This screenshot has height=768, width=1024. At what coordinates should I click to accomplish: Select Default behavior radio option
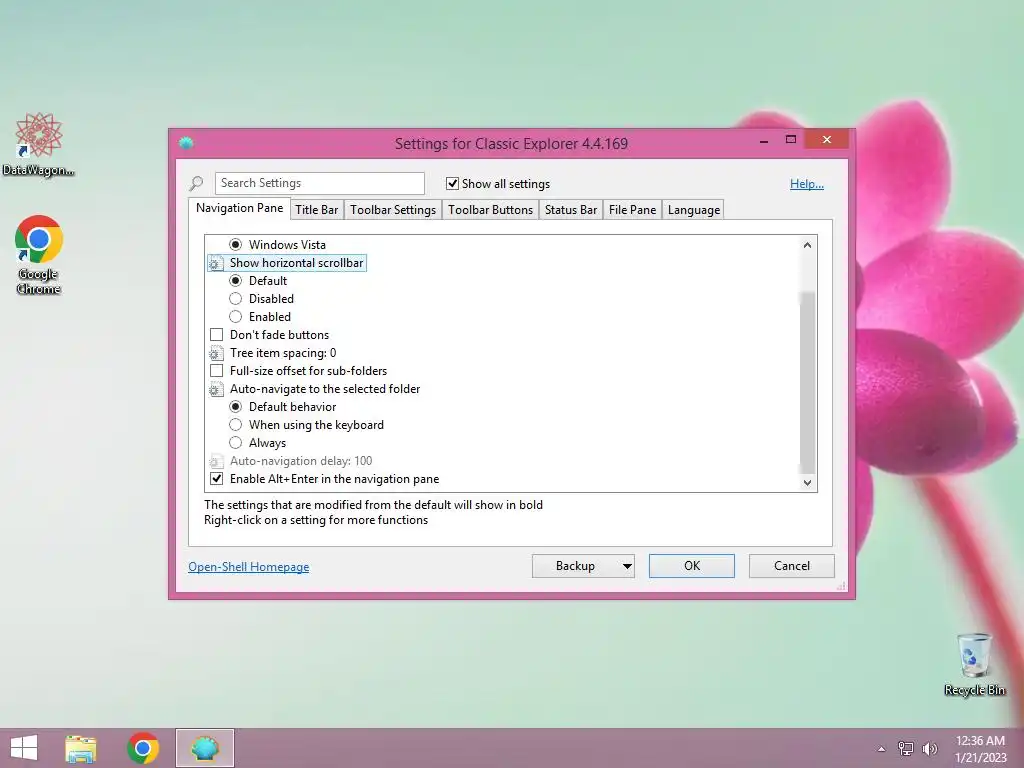click(236, 407)
